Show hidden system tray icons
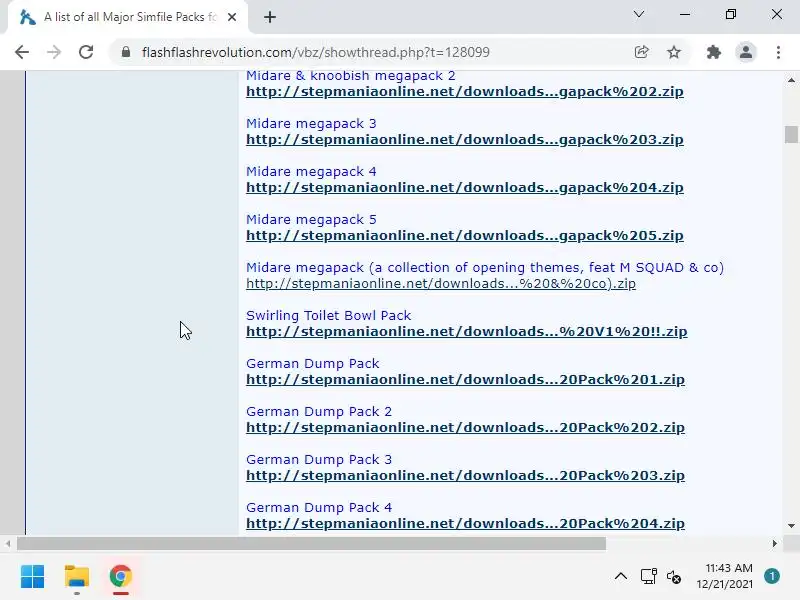The image size is (800, 600). point(621,577)
